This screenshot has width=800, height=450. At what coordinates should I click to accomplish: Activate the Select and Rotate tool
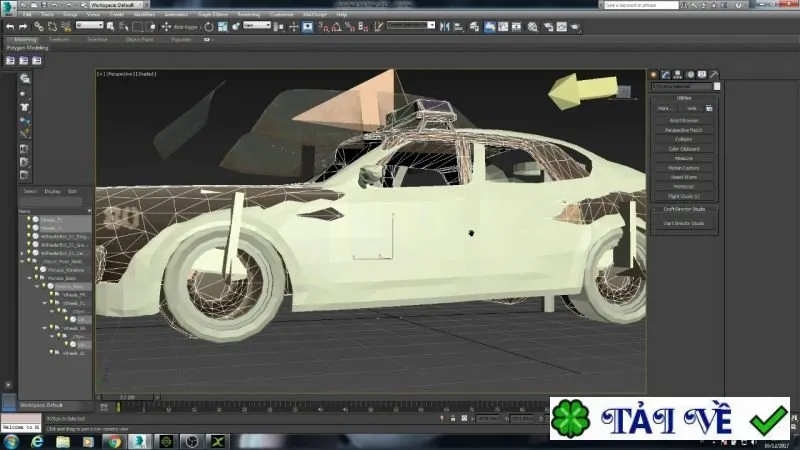click(x=209, y=27)
